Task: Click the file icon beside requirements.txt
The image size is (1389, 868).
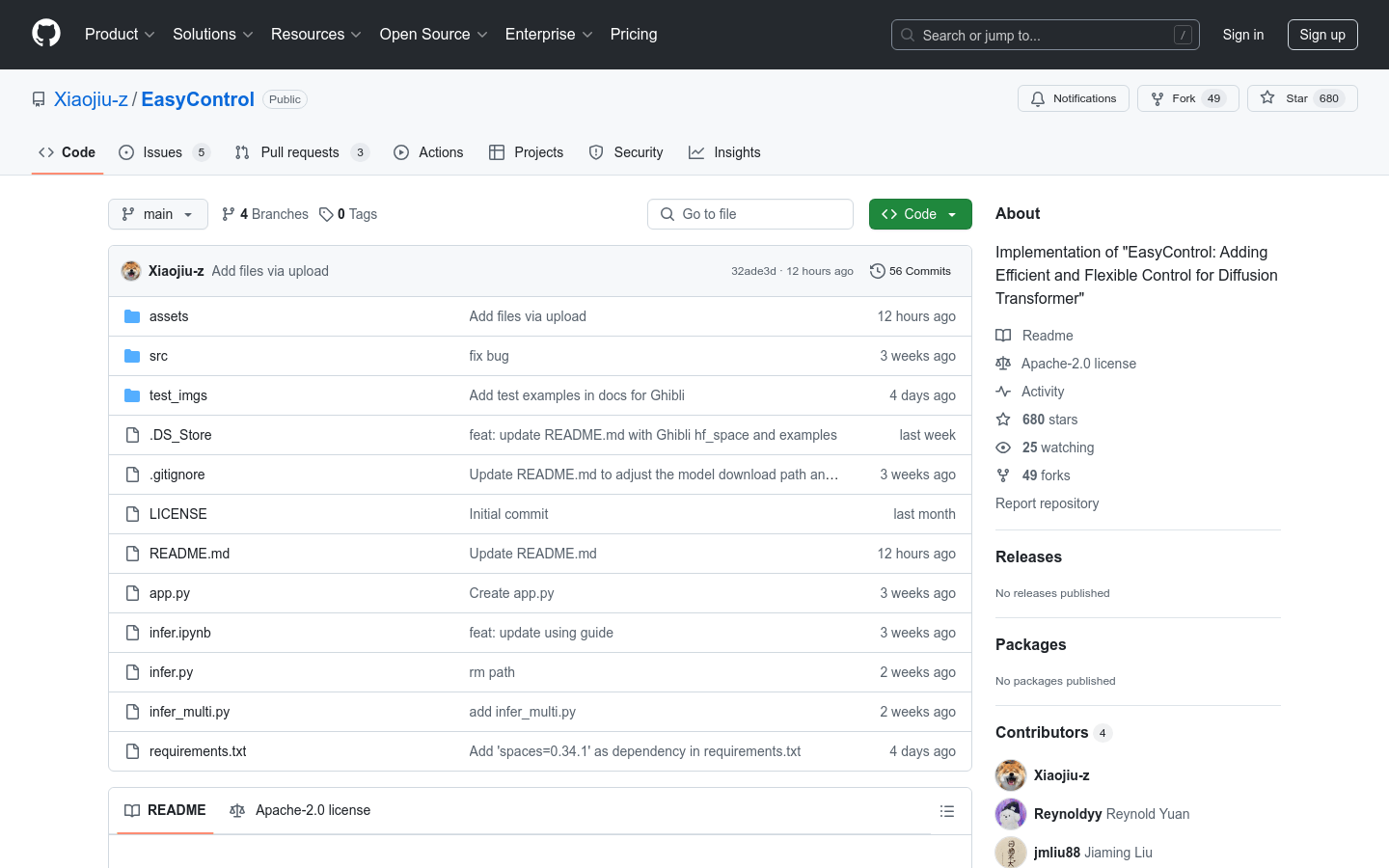Action: [x=132, y=751]
